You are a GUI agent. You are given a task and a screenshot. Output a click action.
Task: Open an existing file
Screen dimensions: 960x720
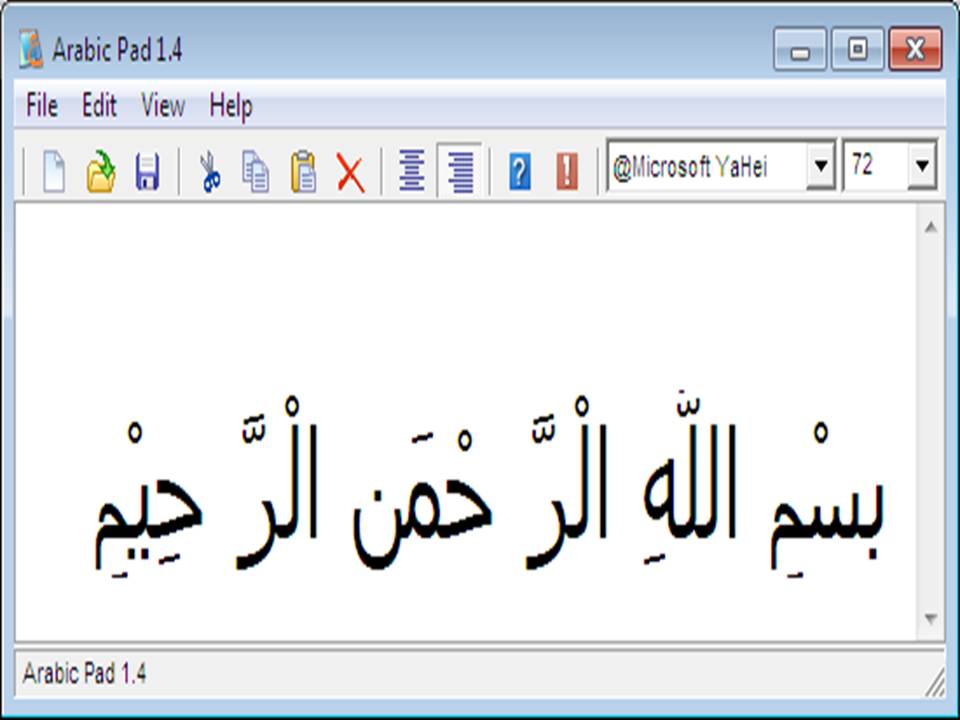pyautogui.click(x=101, y=170)
